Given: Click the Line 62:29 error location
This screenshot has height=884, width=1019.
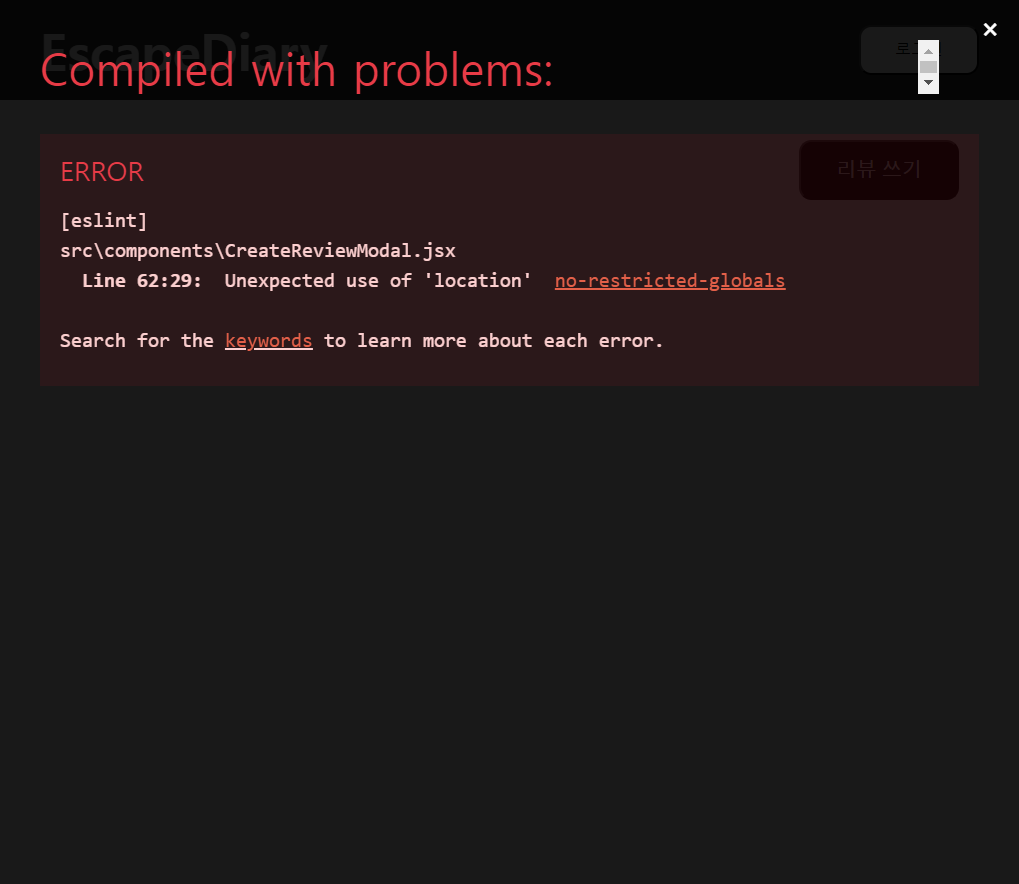Looking at the screenshot, I should point(143,281).
